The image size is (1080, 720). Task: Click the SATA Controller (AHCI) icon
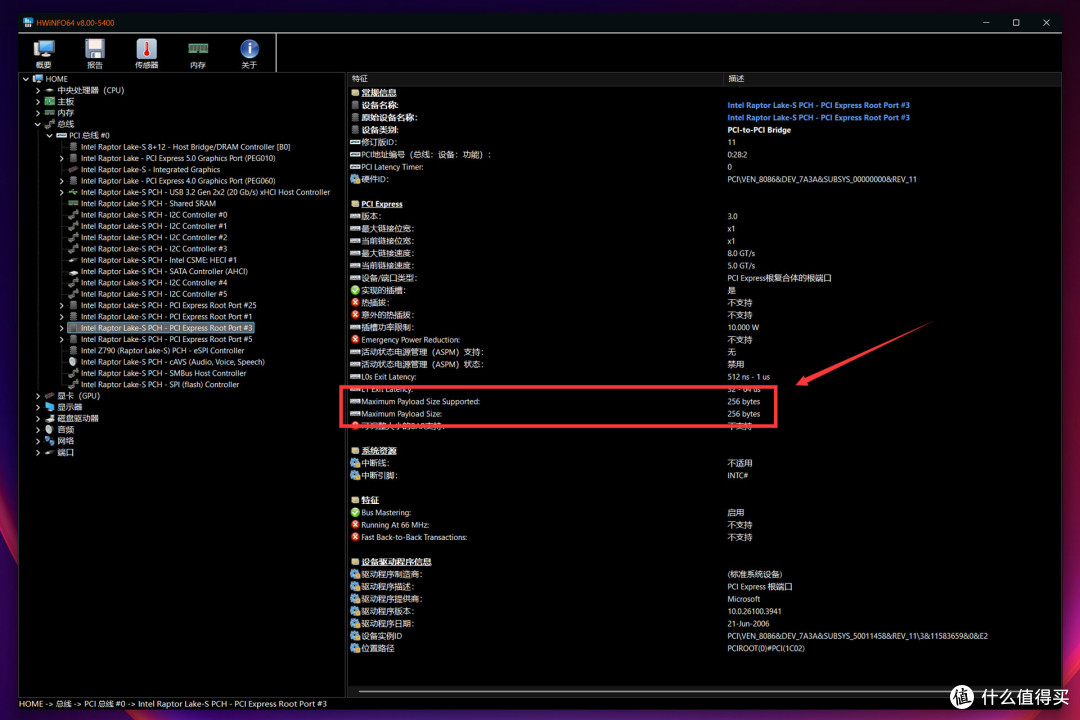(x=73, y=271)
